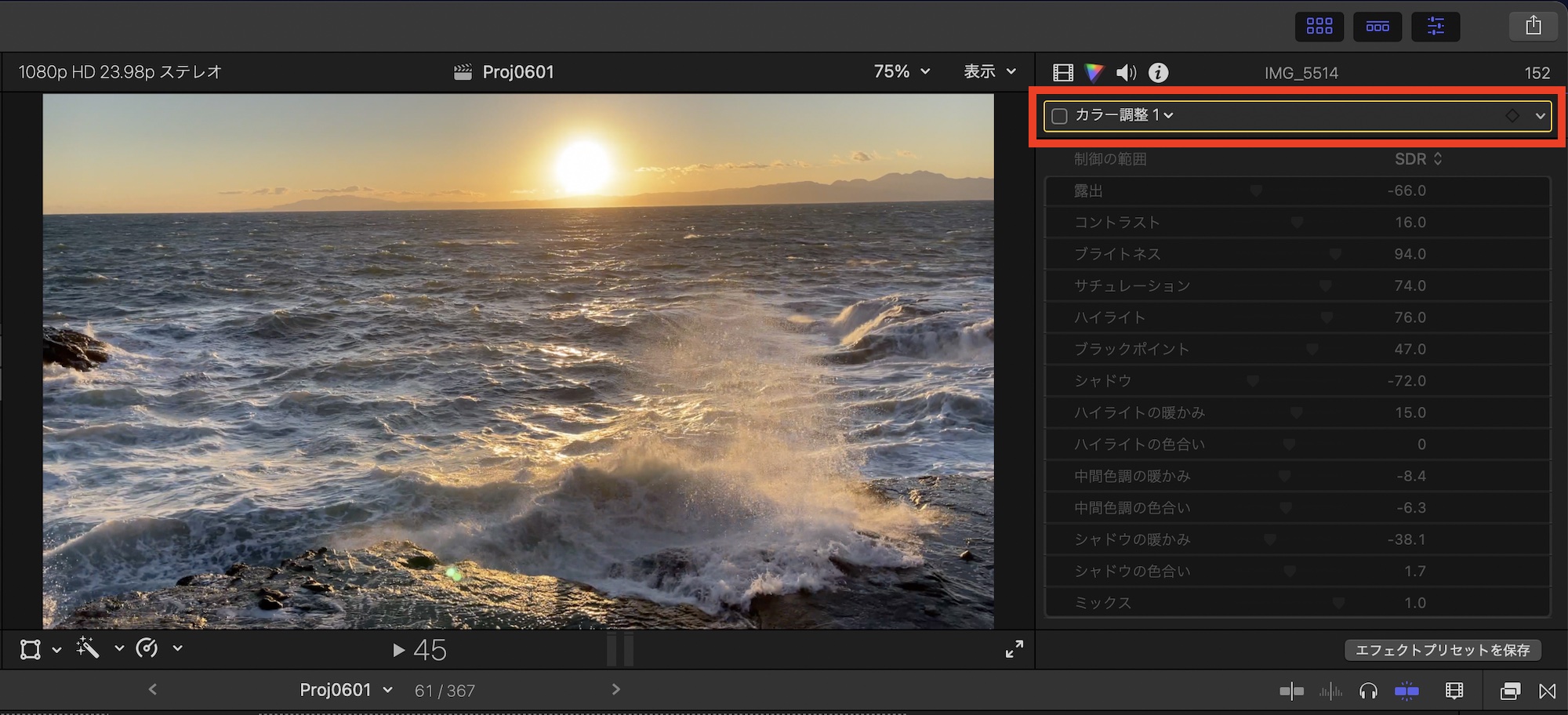The image size is (1568, 715).
Task: Toggle timeline snapping
Action: tap(1406, 691)
